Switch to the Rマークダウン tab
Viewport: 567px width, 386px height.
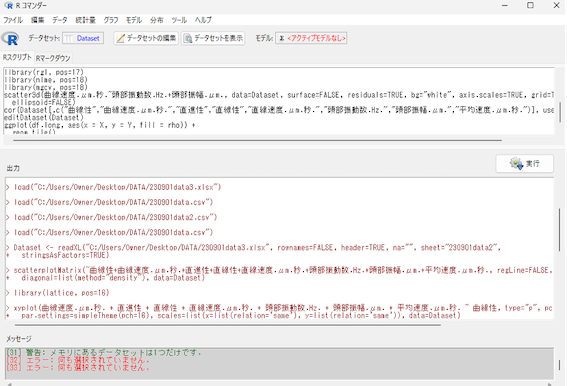coord(53,58)
